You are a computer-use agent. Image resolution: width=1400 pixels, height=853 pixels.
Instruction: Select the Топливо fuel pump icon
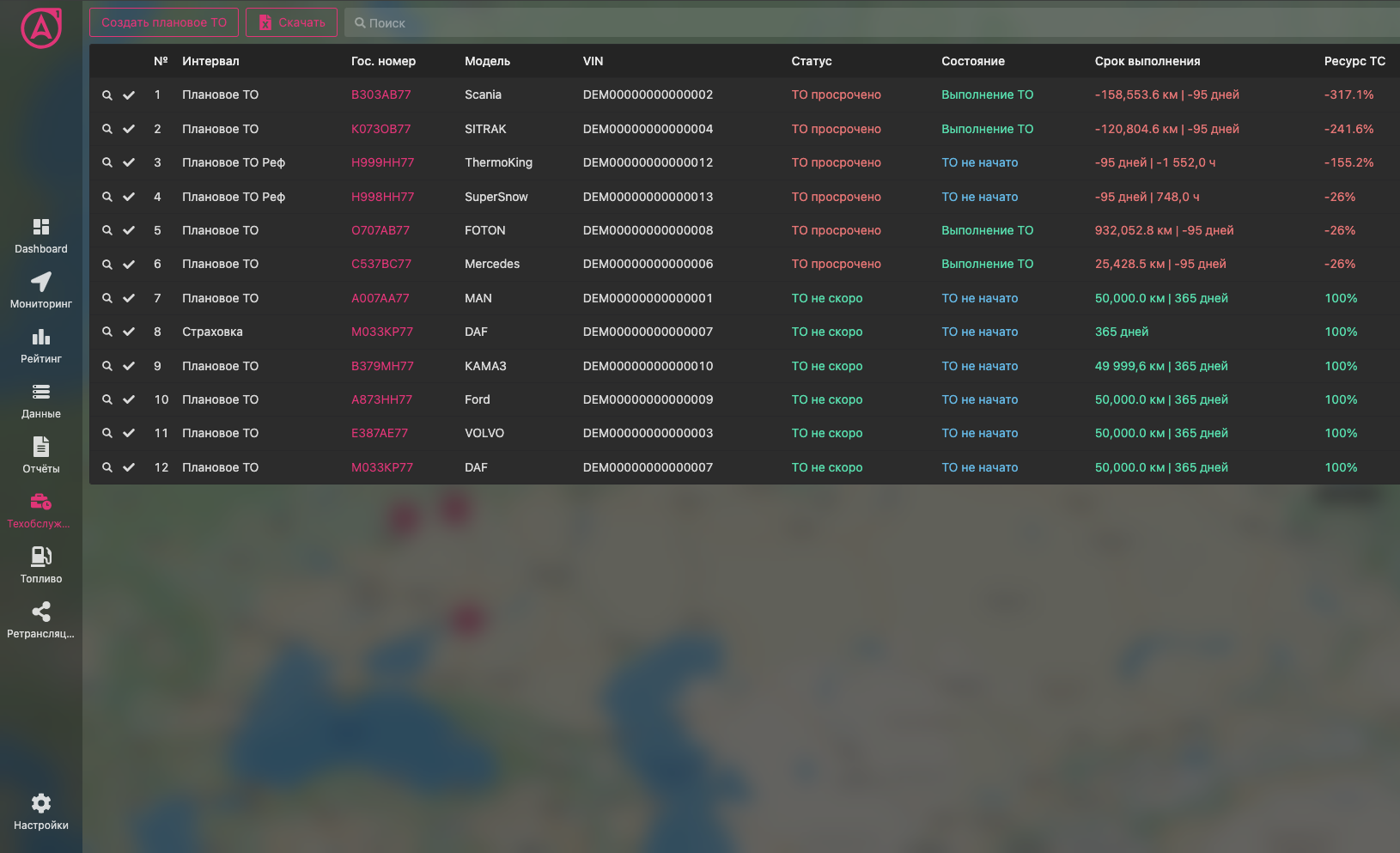[40, 557]
